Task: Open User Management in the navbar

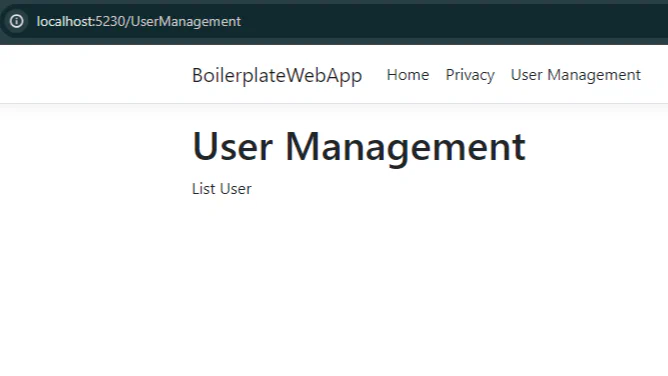Action: point(576,75)
